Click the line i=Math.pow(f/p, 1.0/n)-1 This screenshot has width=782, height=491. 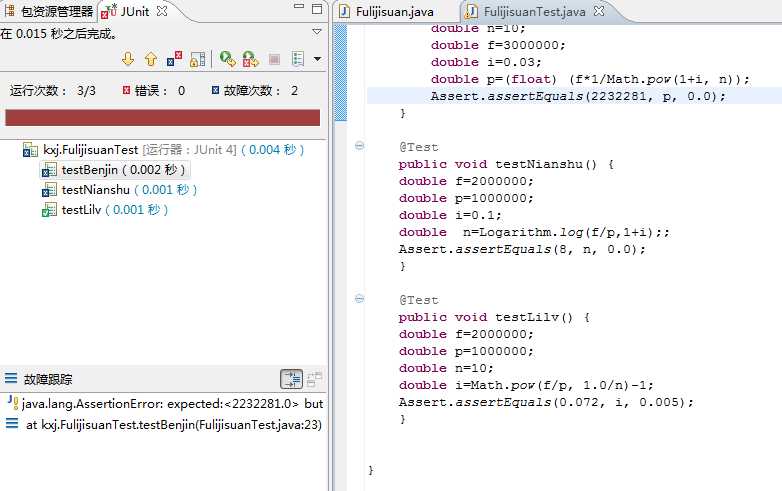click(526, 385)
